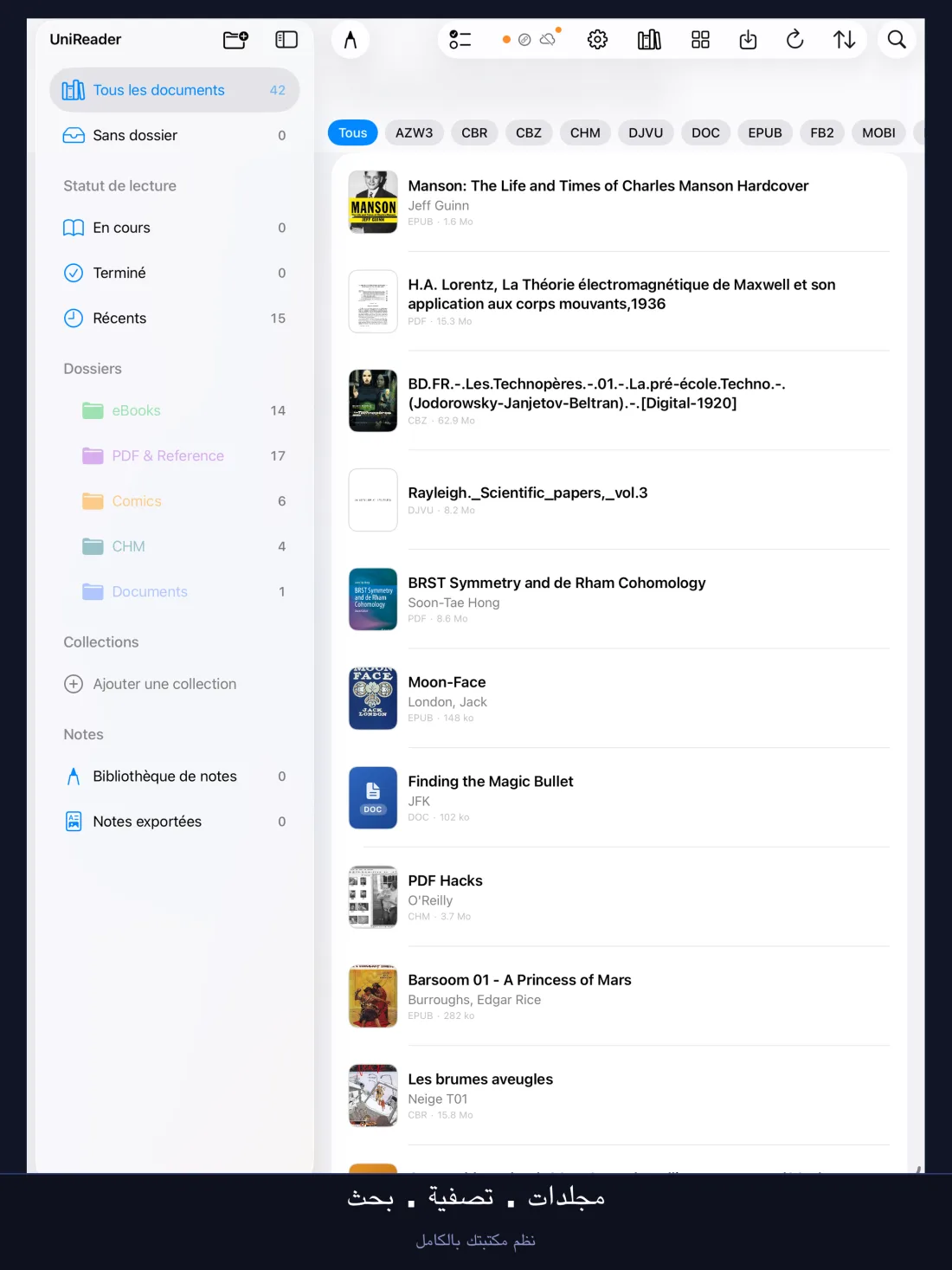This screenshot has width=952, height=1270.
Task: Open Les brumes aveugles cover
Action: tap(373, 1095)
